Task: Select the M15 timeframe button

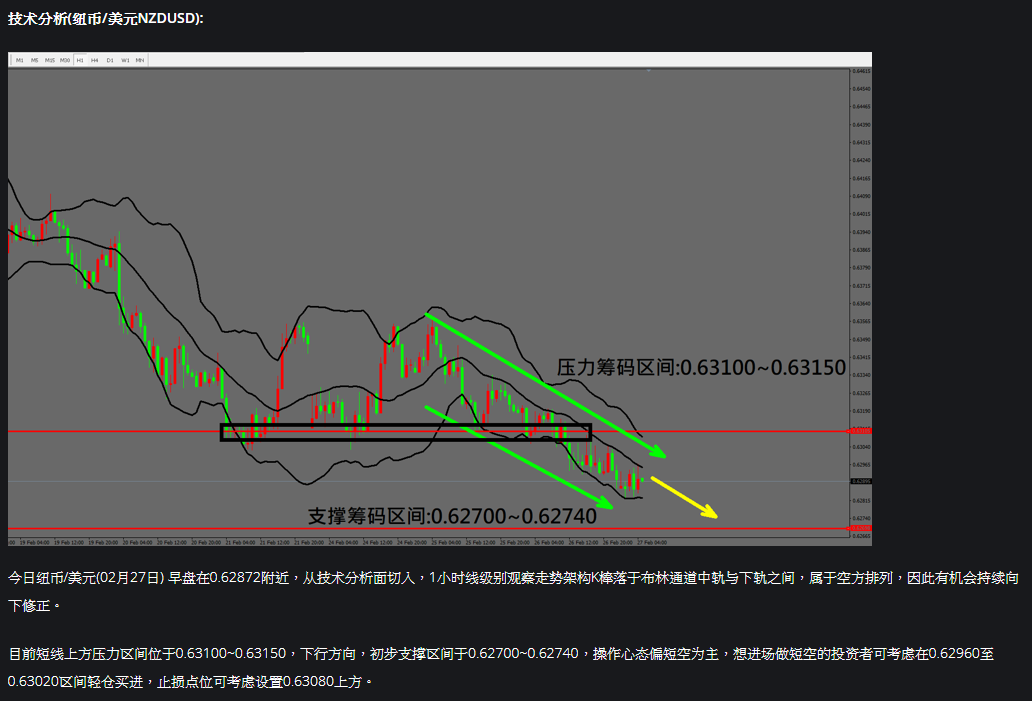Action: click(x=49, y=60)
